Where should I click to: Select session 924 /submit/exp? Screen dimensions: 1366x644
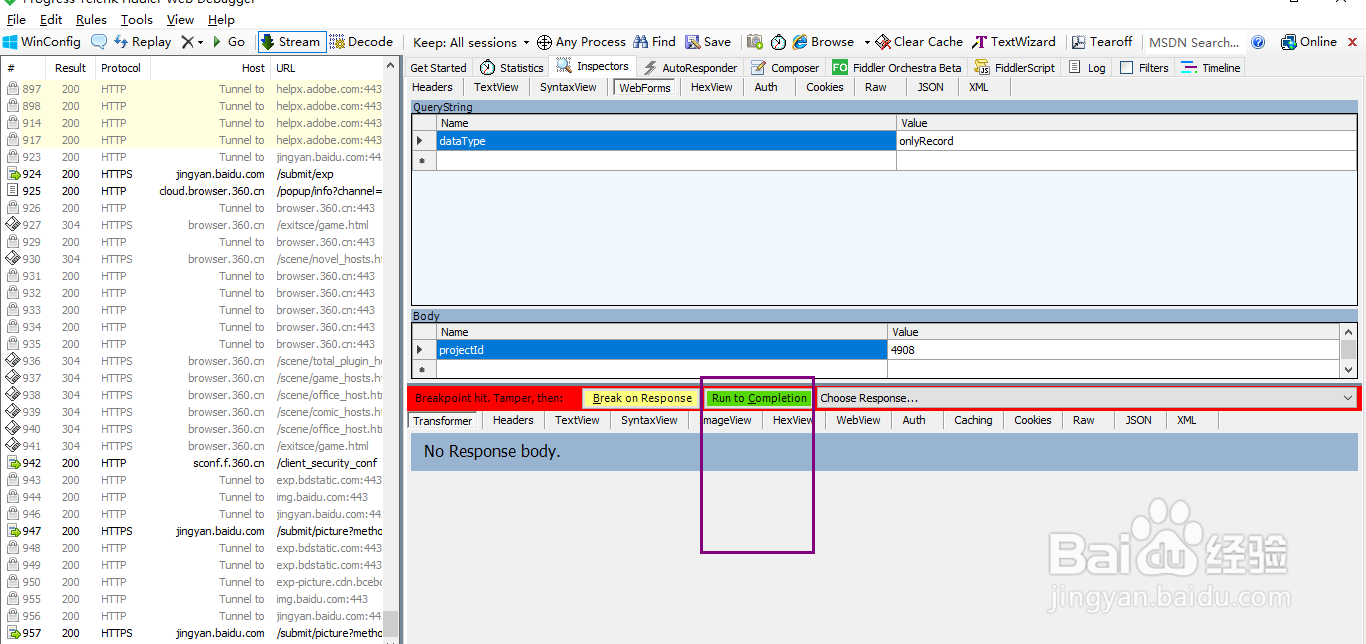click(x=193, y=174)
